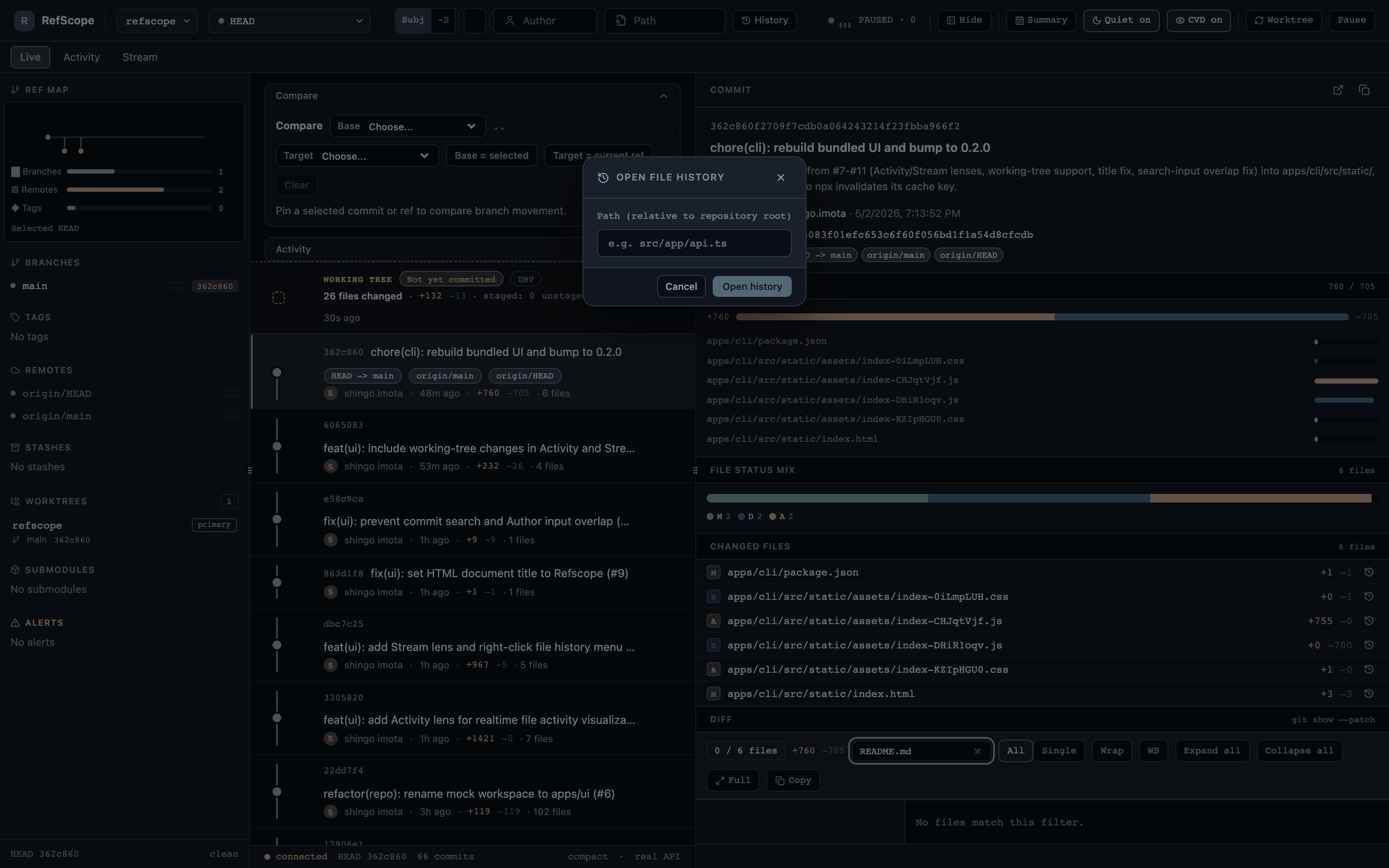Copy the diff contents
The width and height of the screenshot is (1389, 868).
pyautogui.click(x=793, y=780)
